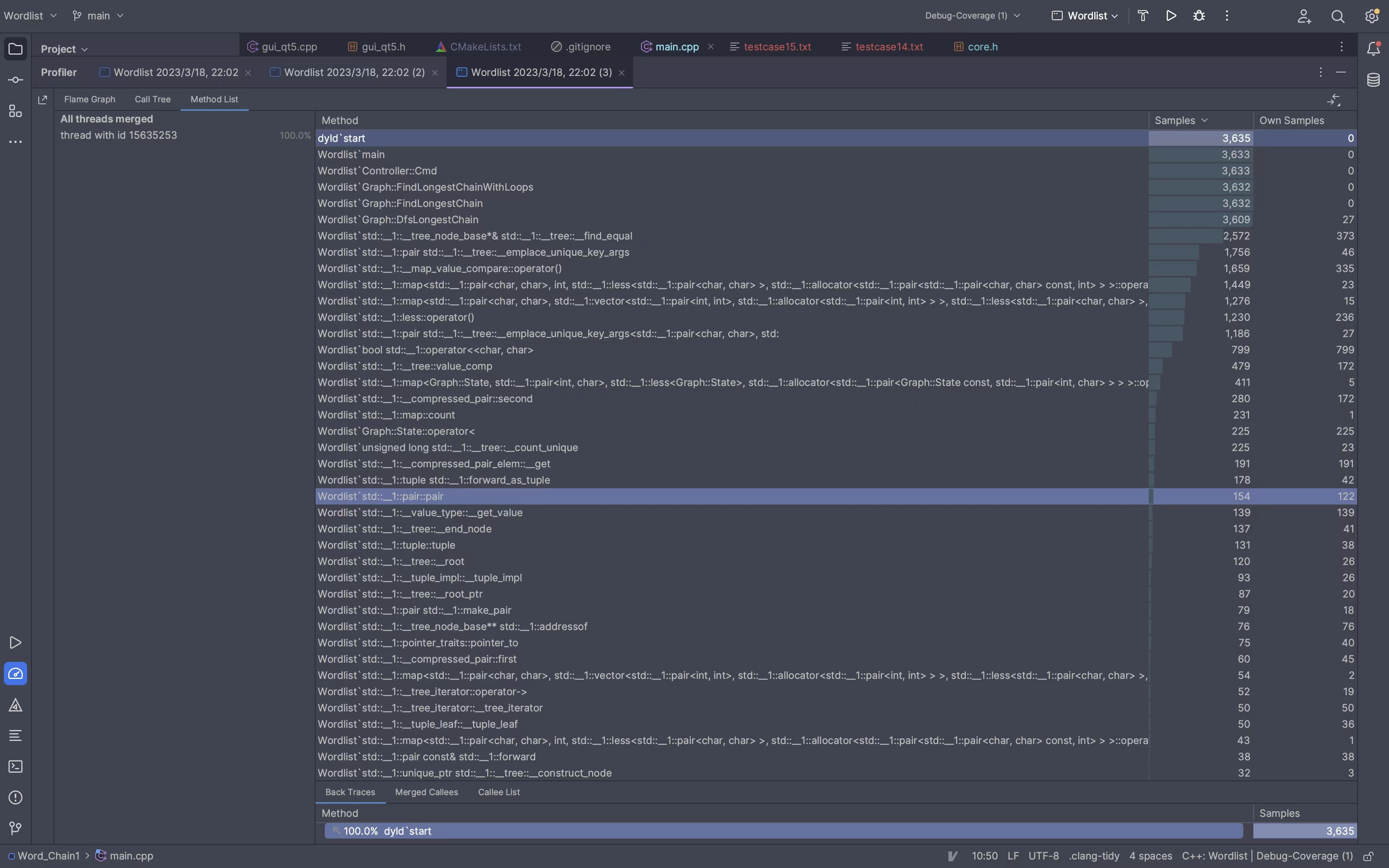Screen dimensions: 1389x868
Task: Open the Terminal tool window
Action: coord(16,766)
